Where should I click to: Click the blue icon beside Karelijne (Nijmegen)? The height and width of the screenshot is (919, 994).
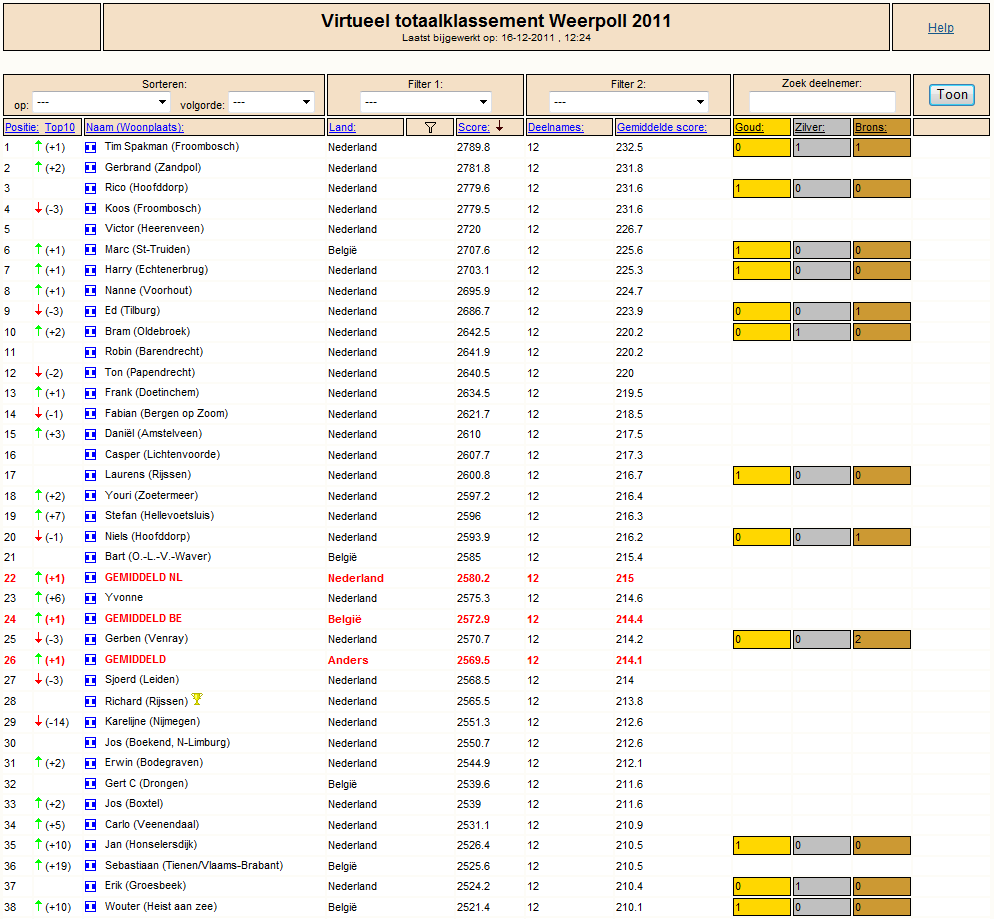91,722
